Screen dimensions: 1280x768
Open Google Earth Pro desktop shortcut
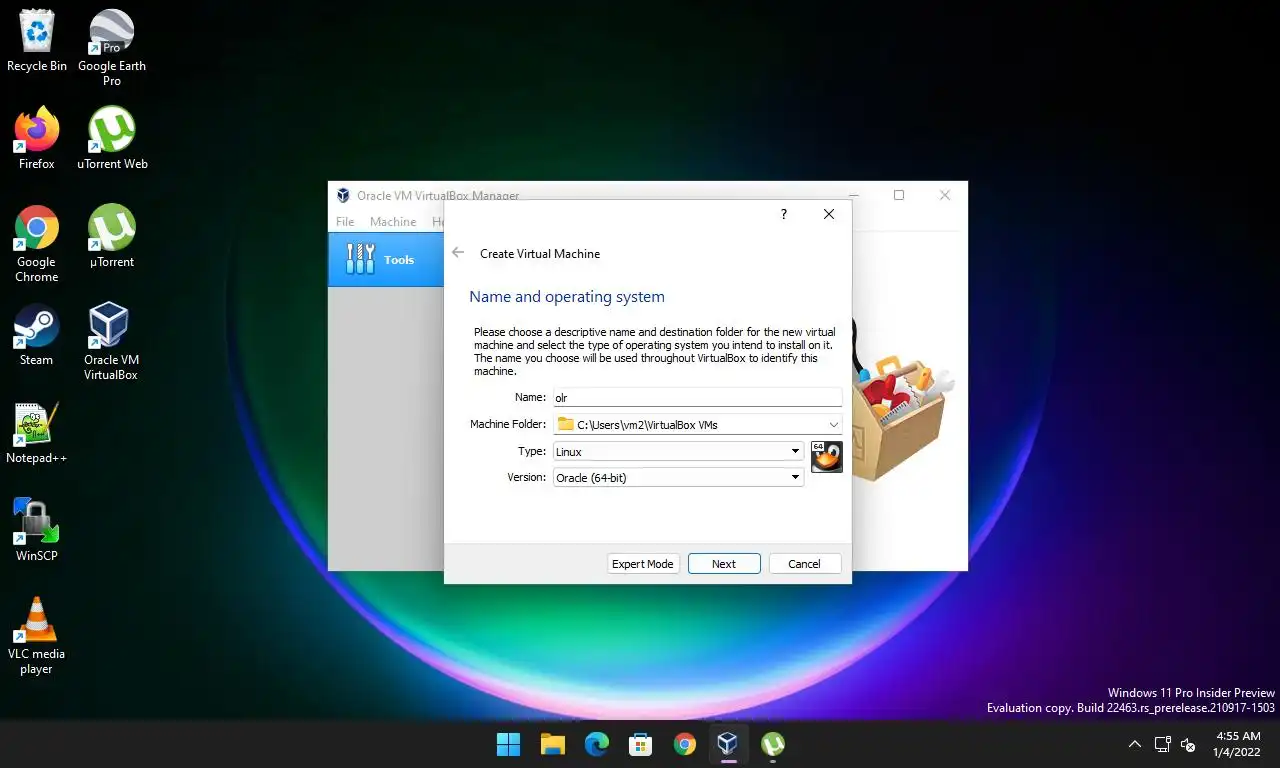[x=112, y=48]
